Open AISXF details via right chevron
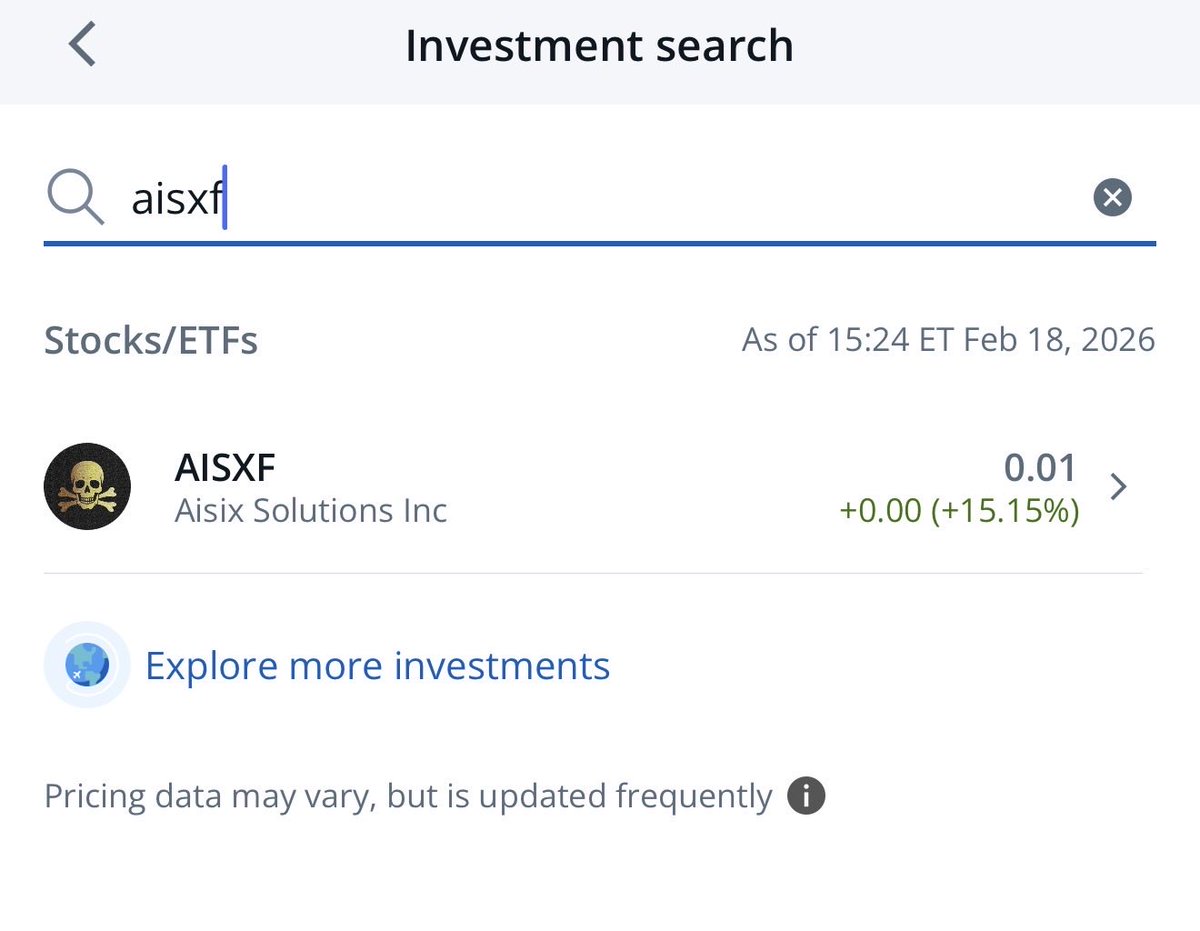The width and height of the screenshot is (1200, 931). pyautogui.click(x=1119, y=487)
